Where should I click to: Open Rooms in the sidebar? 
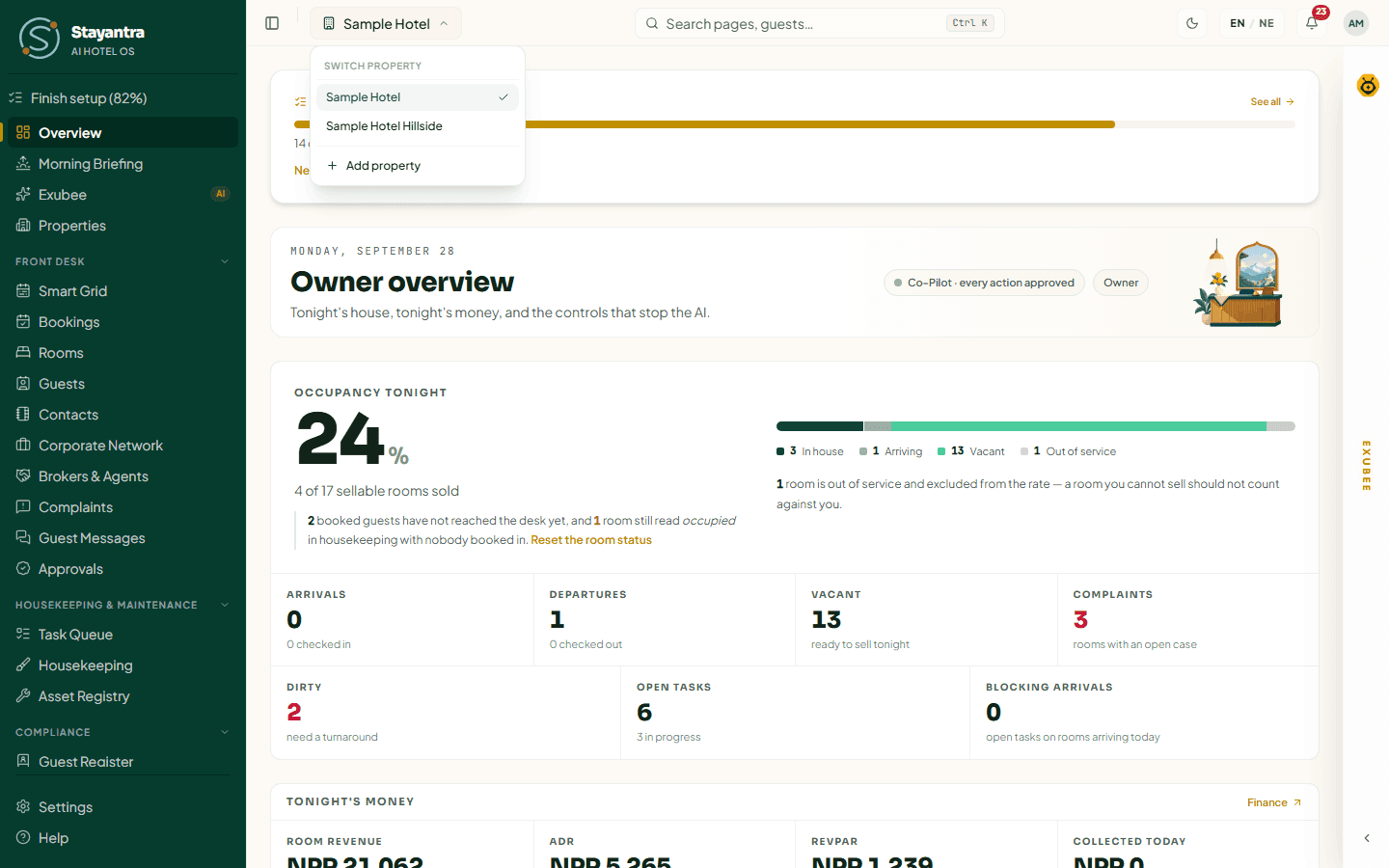(123, 353)
